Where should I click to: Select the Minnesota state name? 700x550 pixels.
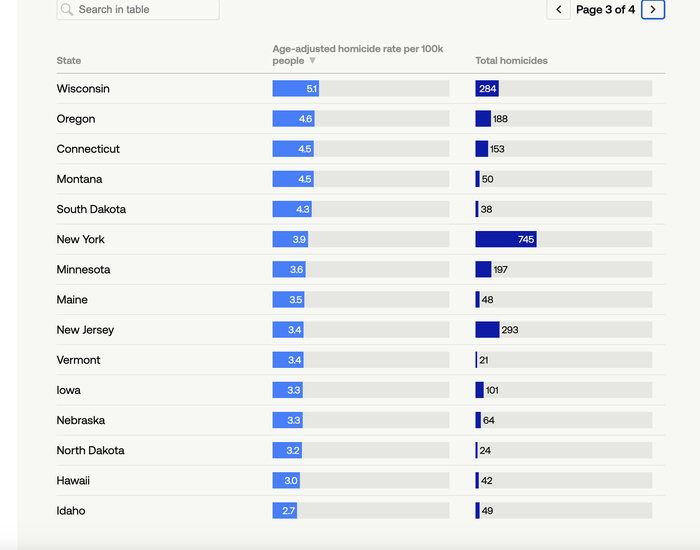(x=83, y=270)
